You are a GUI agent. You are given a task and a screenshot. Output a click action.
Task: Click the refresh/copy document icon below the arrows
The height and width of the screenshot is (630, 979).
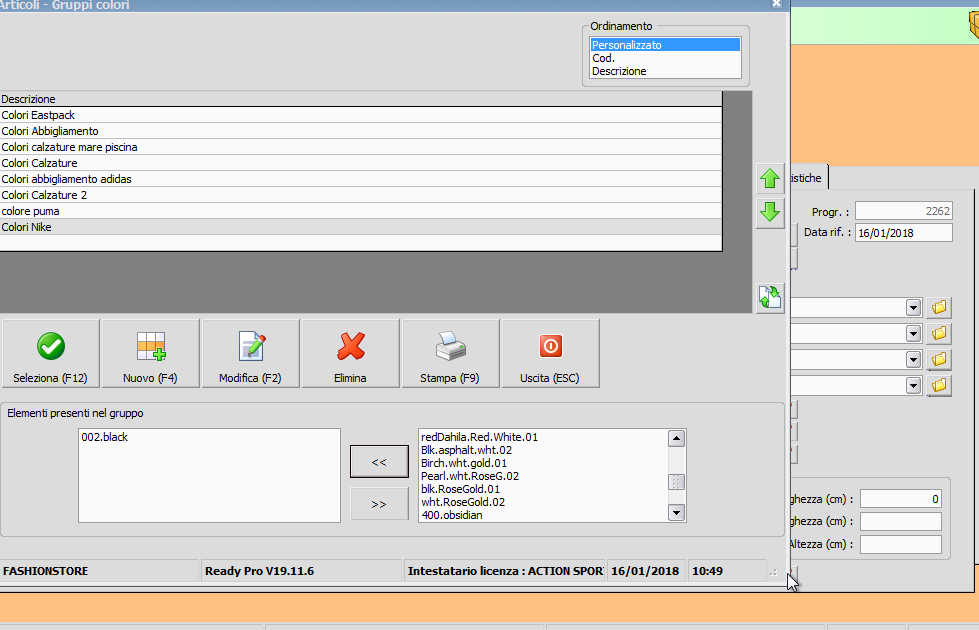tap(770, 298)
